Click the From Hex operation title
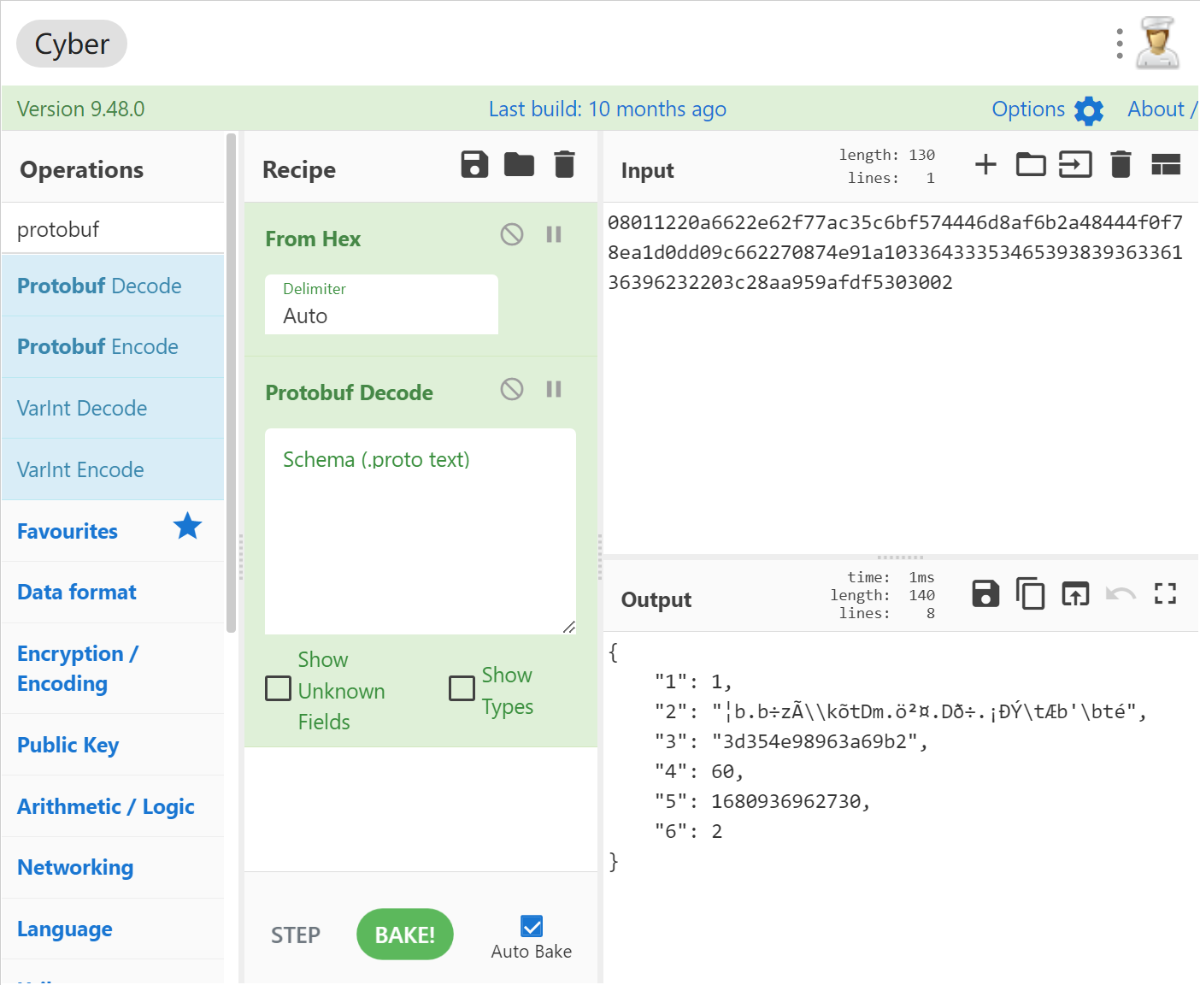Viewport: 1200px width, 985px height. tap(313, 239)
